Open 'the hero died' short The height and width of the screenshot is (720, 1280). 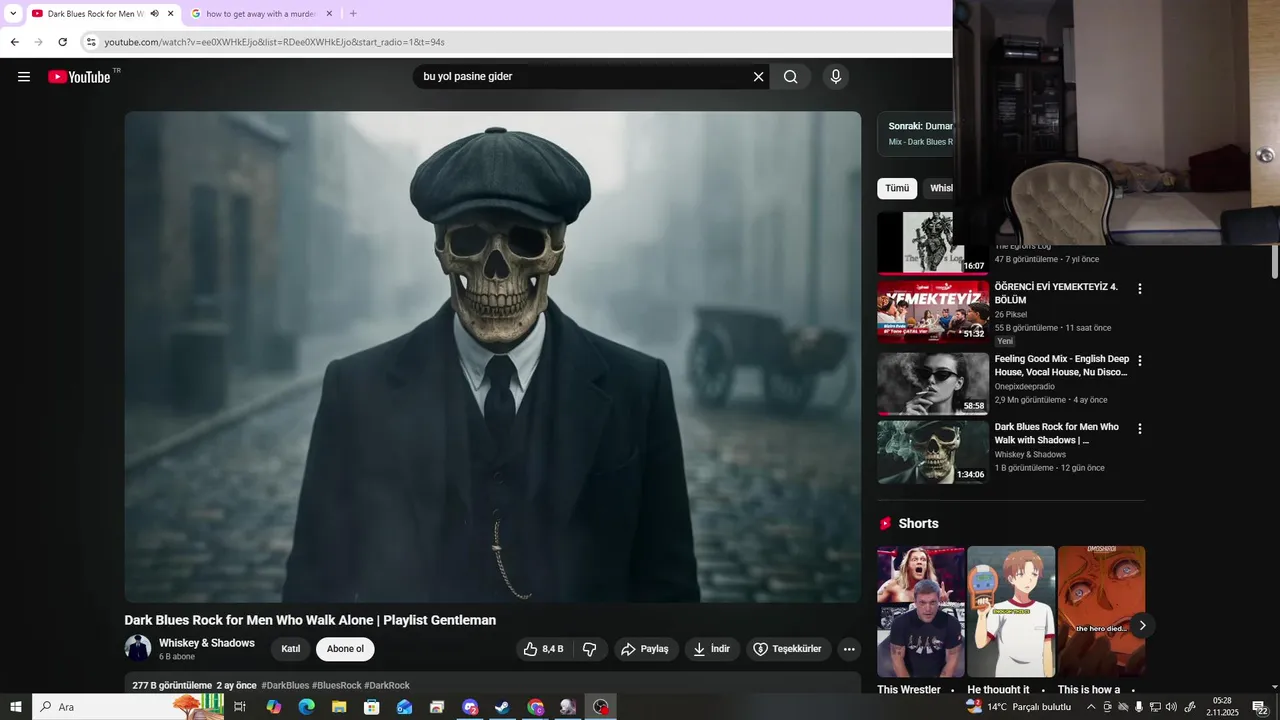[x=1101, y=611]
